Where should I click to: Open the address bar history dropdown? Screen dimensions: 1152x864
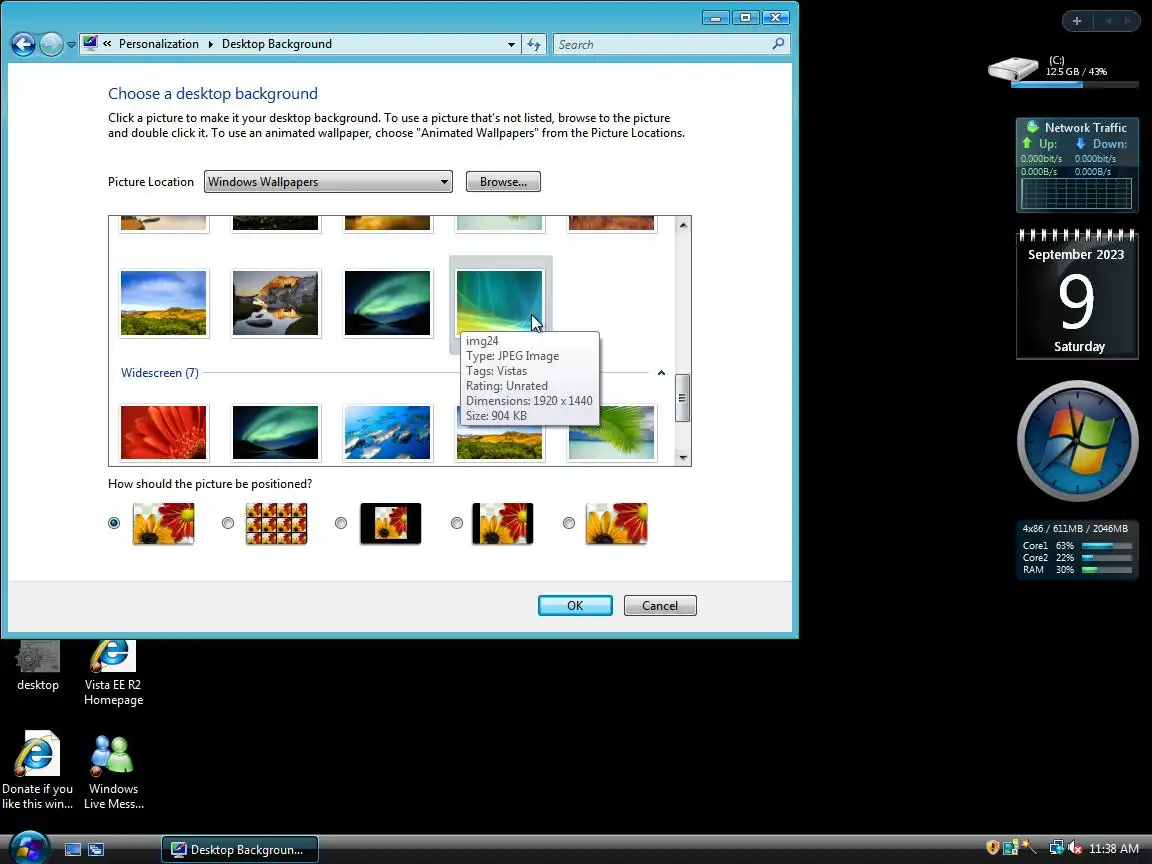point(511,45)
